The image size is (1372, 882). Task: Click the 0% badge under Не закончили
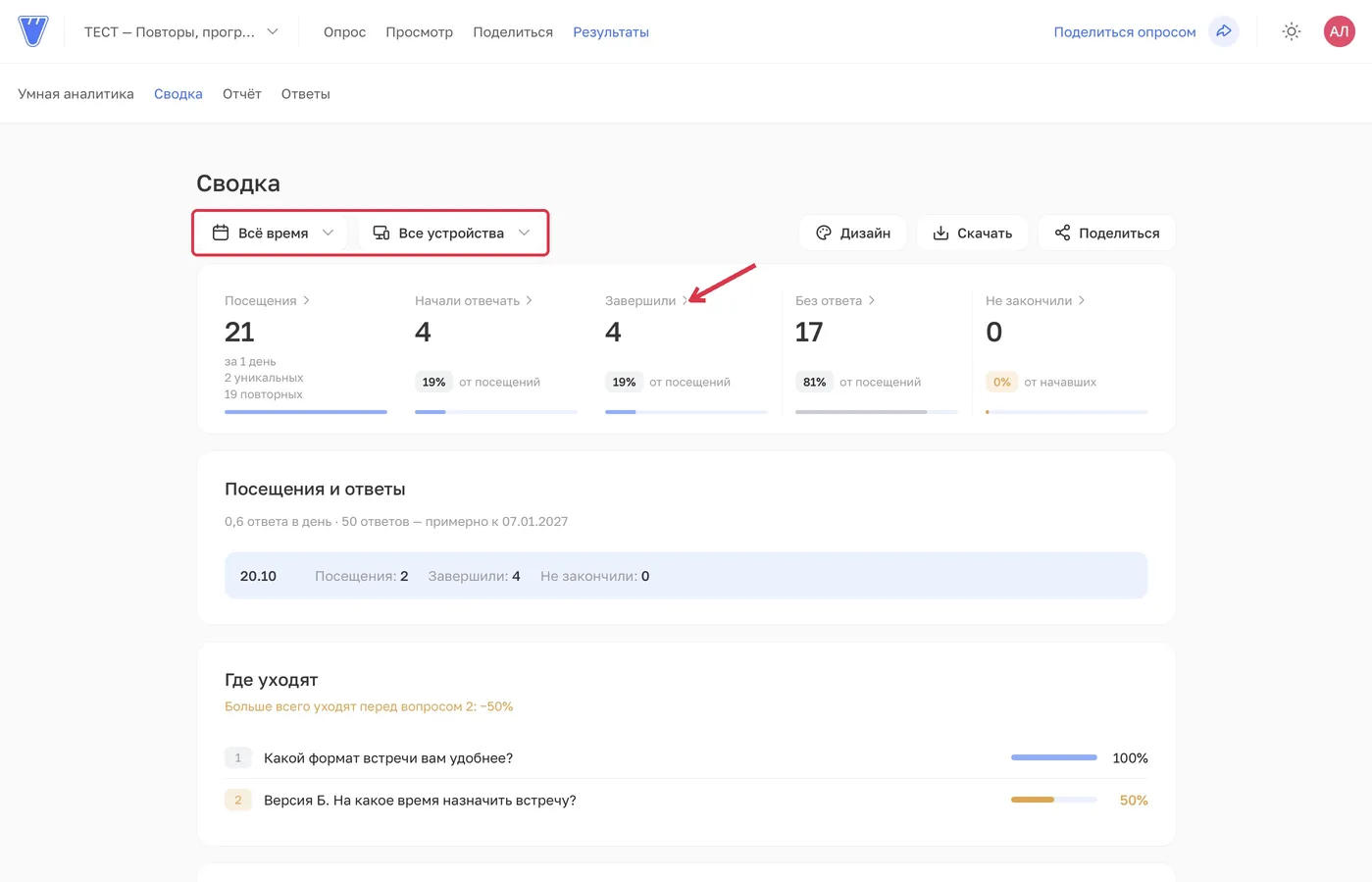(1001, 382)
